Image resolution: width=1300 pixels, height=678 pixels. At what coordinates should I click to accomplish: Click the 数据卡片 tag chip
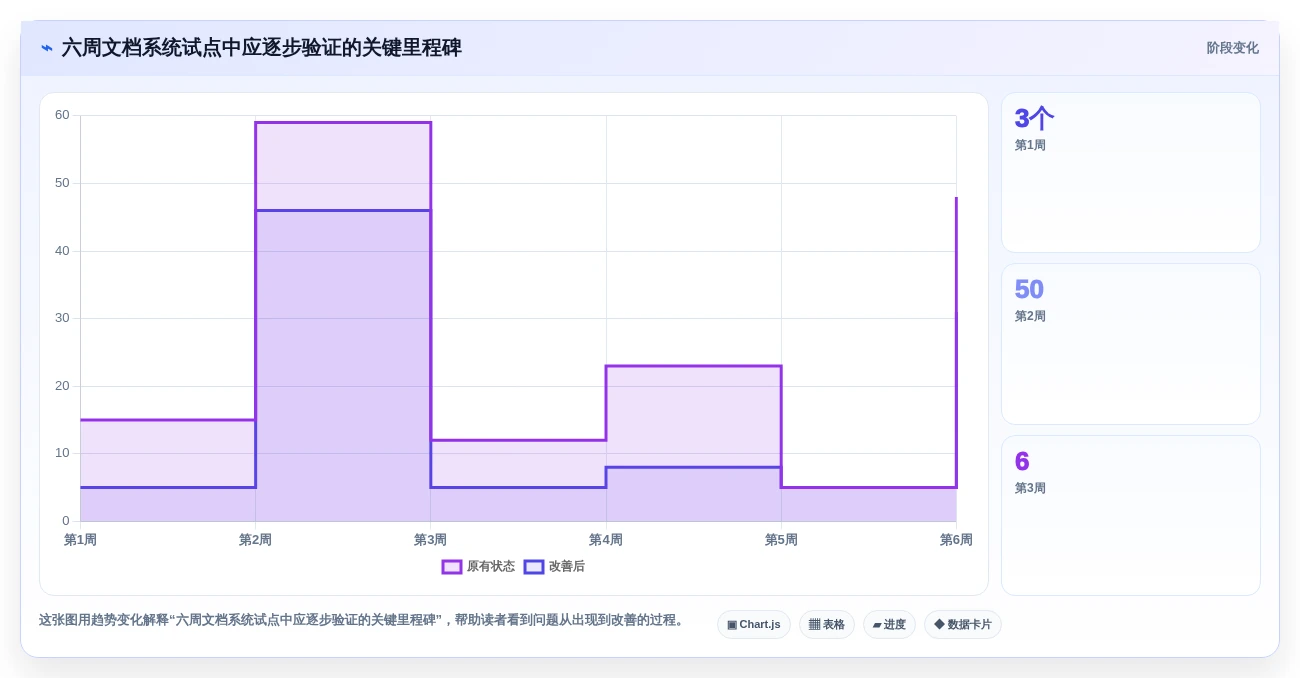[x=963, y=625]
